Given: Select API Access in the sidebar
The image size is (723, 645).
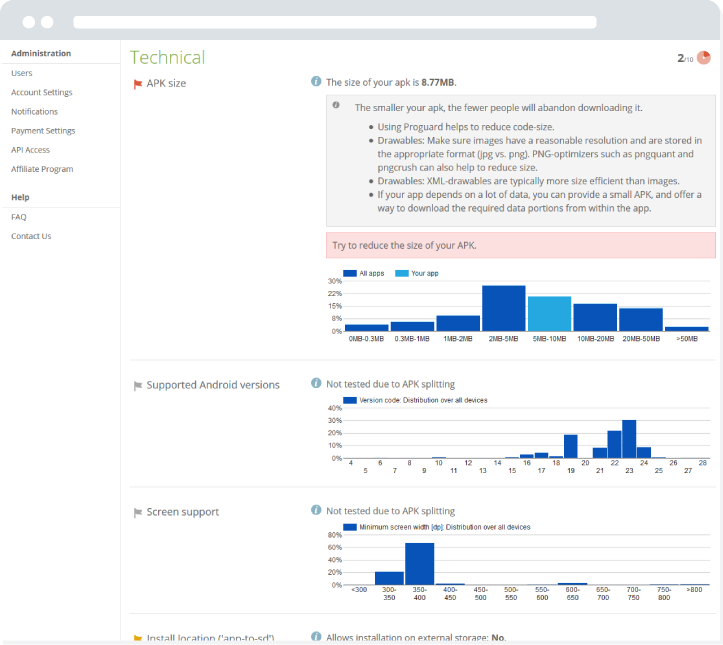Looking at the screenshot, I should 30,149.
